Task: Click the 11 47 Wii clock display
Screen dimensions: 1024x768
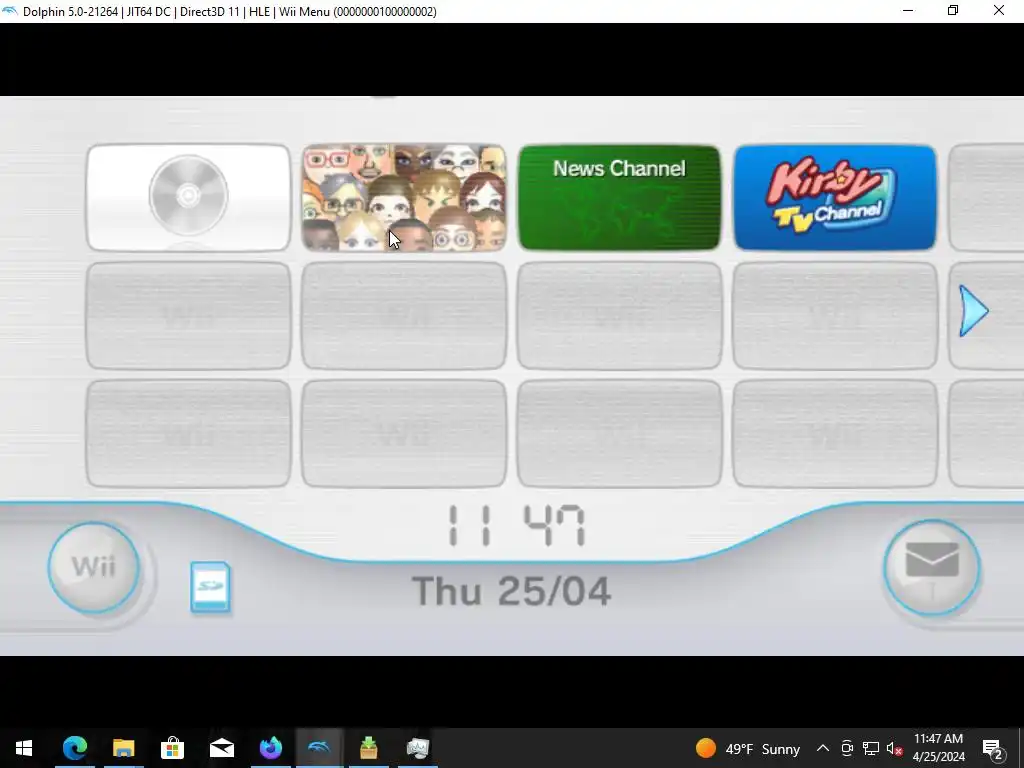Action: click(516, 526)
